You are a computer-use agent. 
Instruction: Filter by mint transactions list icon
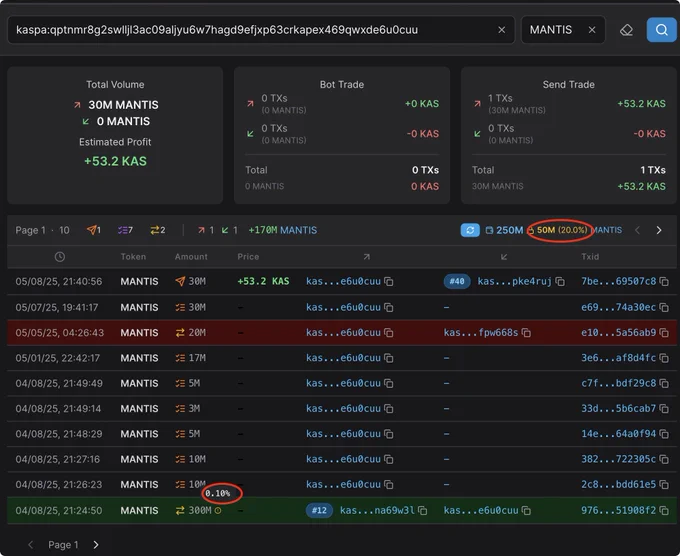coord(125,230)
